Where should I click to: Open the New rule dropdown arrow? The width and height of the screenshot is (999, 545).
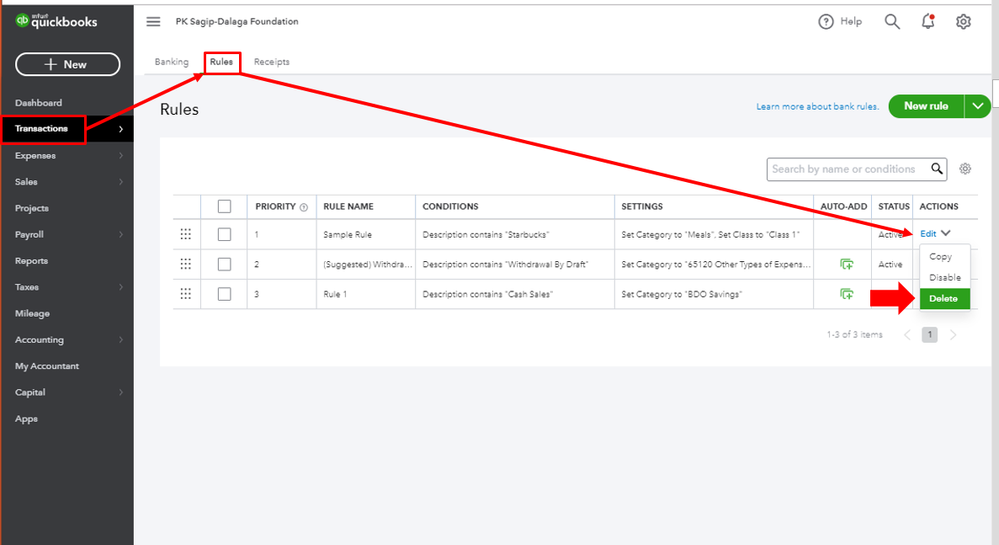coord(977,106)
